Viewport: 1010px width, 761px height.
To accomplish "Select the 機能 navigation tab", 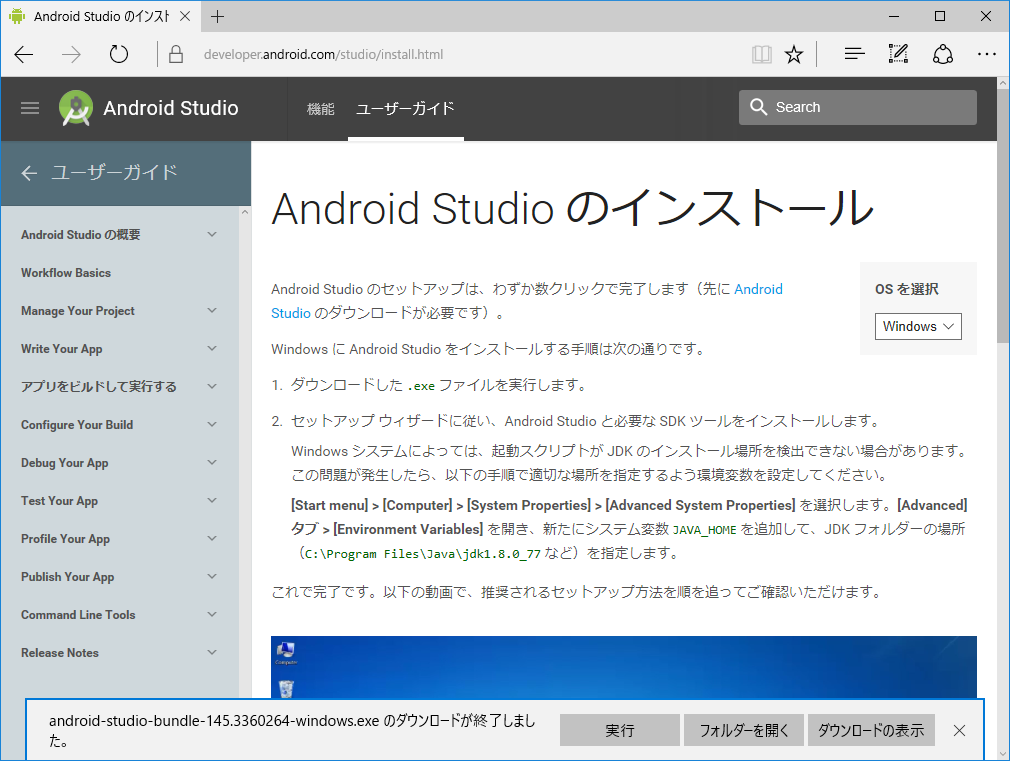I will point(321,109).
